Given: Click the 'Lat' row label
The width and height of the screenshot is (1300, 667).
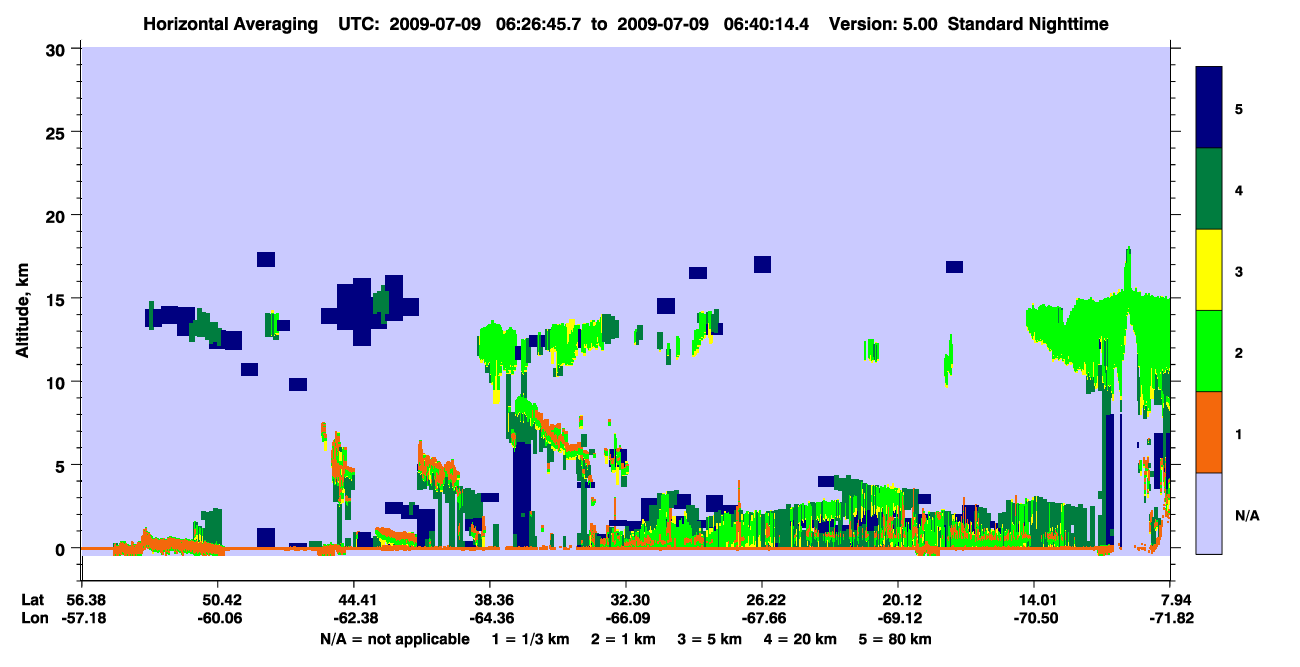Looking at the screenshot, I should 33,600.
